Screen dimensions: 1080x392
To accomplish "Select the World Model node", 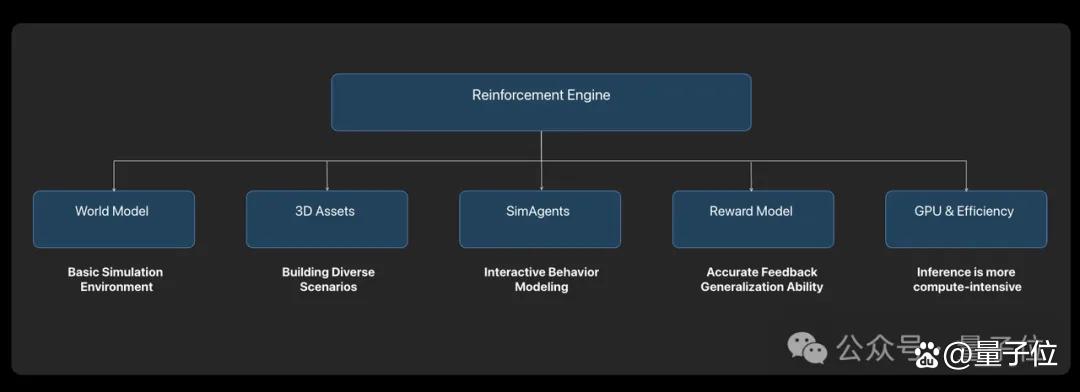I will click(114, 219).
